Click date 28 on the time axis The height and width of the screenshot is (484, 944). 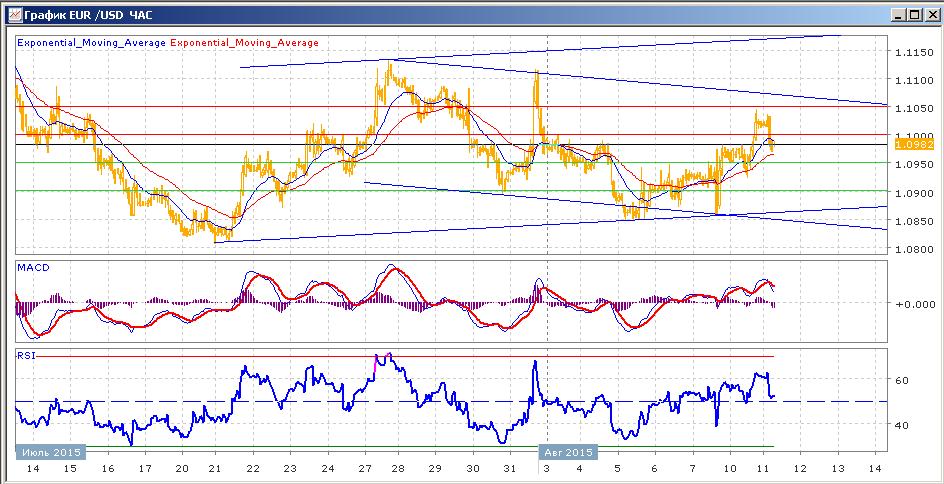pos(398,468)
